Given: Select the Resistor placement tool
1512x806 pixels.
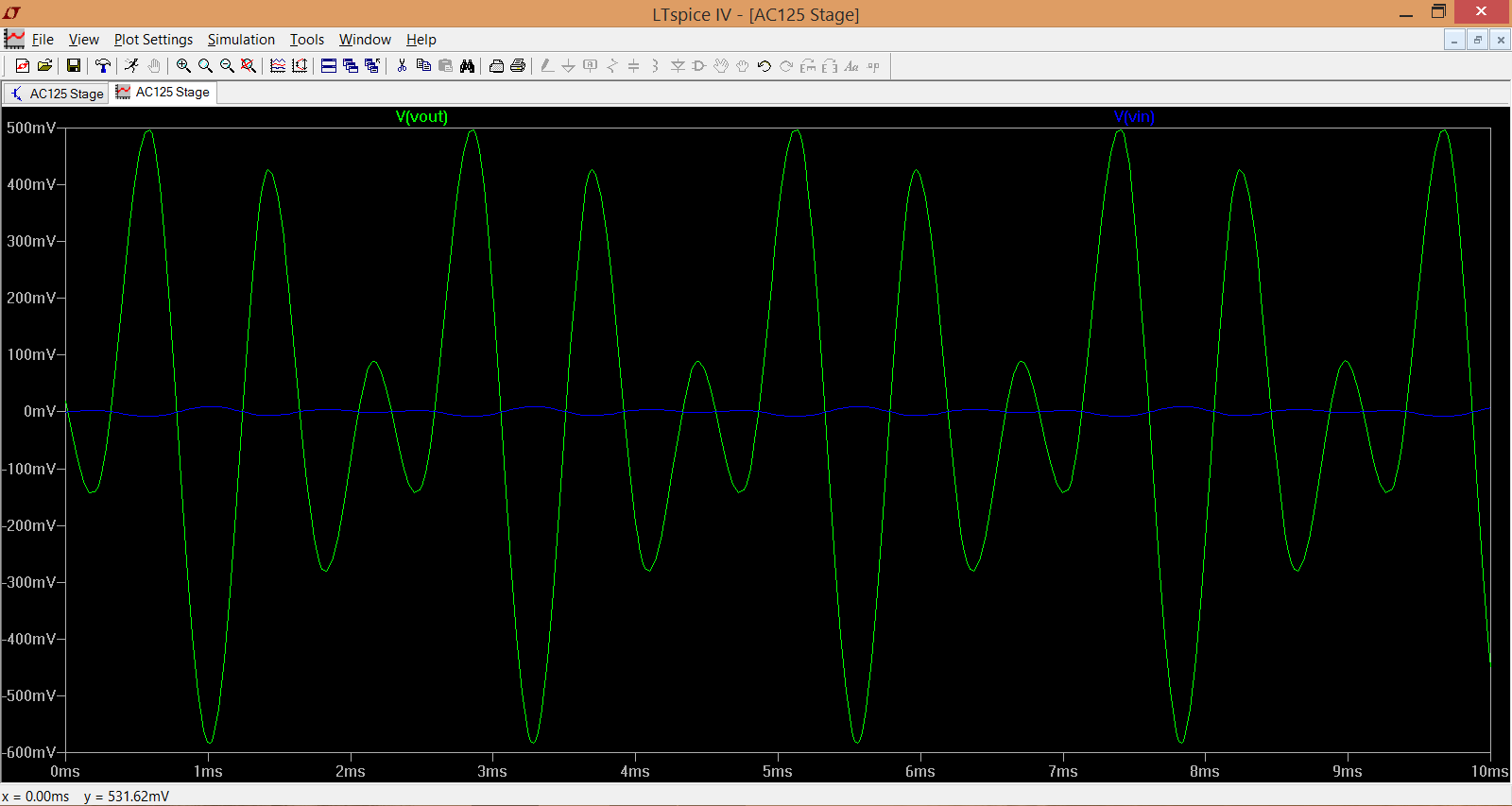Looking at the screenshot, I should [x=611, y=65].
